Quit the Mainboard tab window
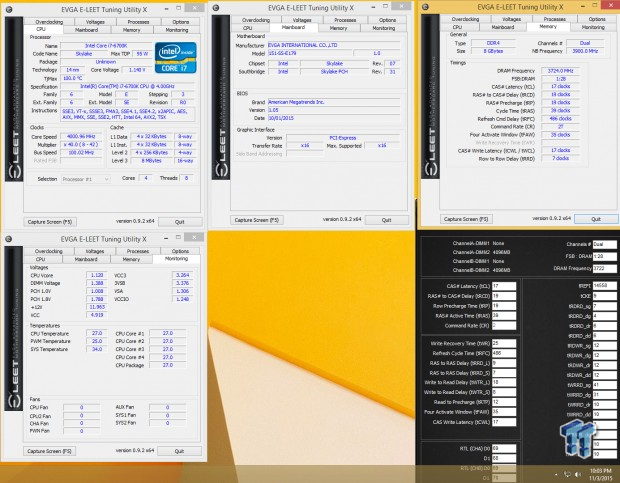The height and width of the screenshot is (483, 620). pos(387,220)
